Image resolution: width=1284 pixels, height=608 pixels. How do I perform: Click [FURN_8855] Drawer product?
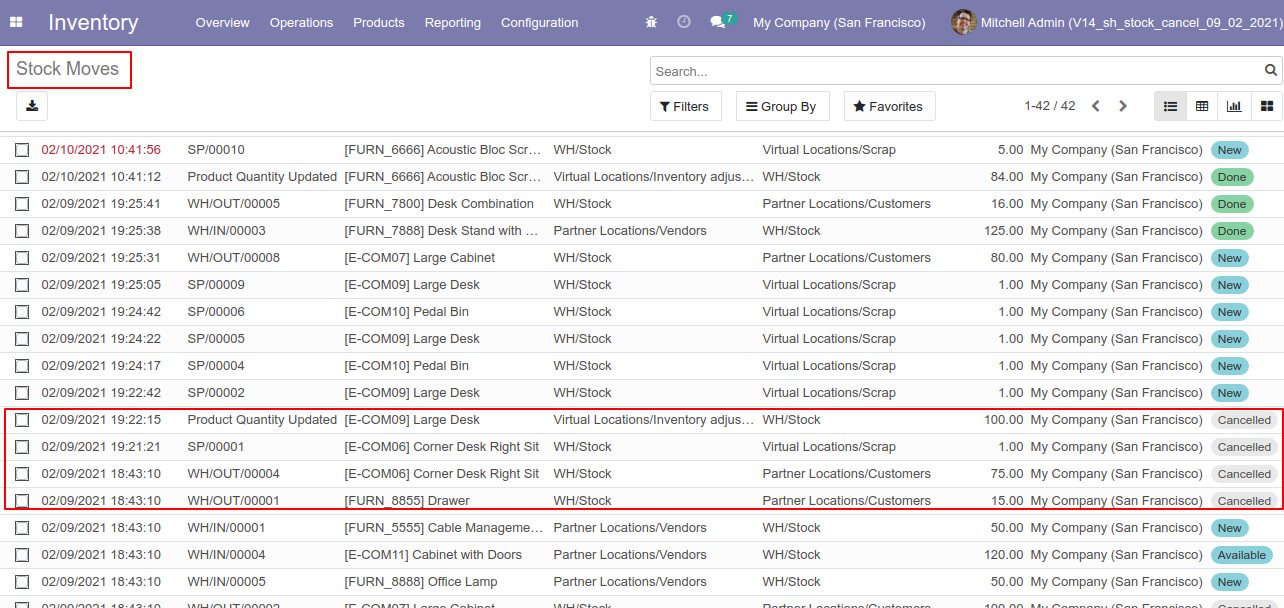point(407,501)
